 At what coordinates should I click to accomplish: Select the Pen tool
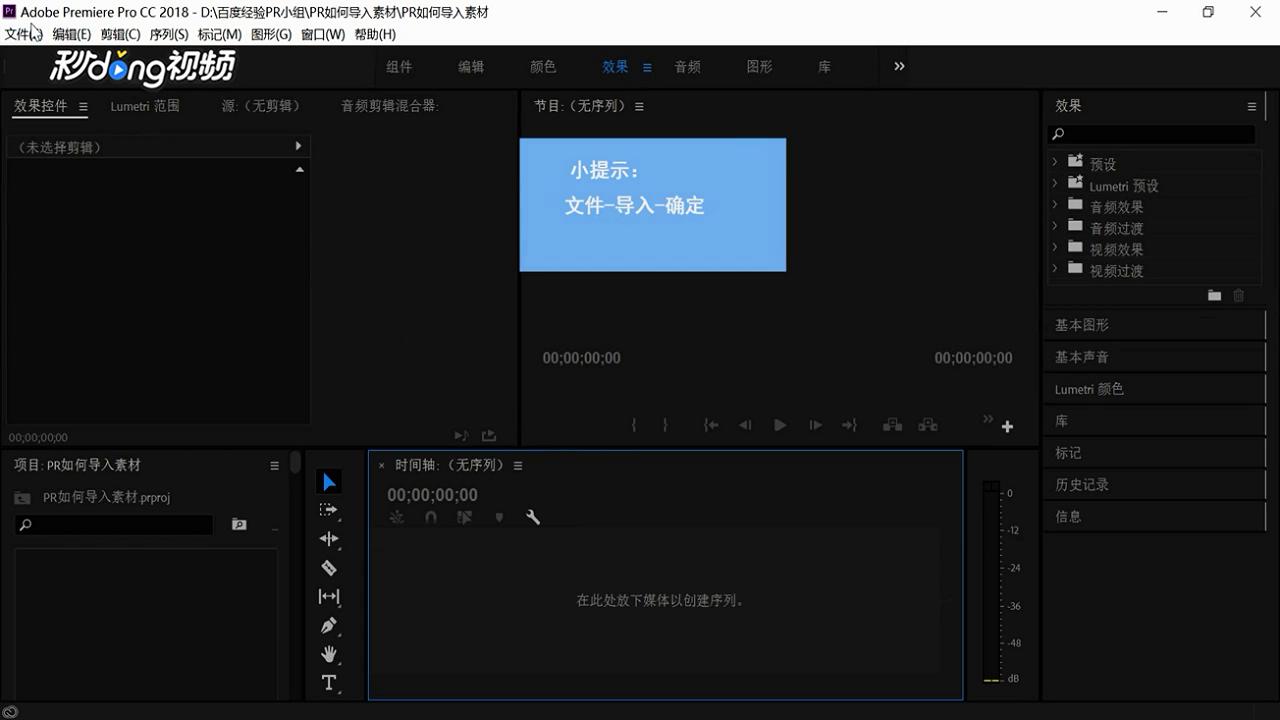(x=329, y=626)
